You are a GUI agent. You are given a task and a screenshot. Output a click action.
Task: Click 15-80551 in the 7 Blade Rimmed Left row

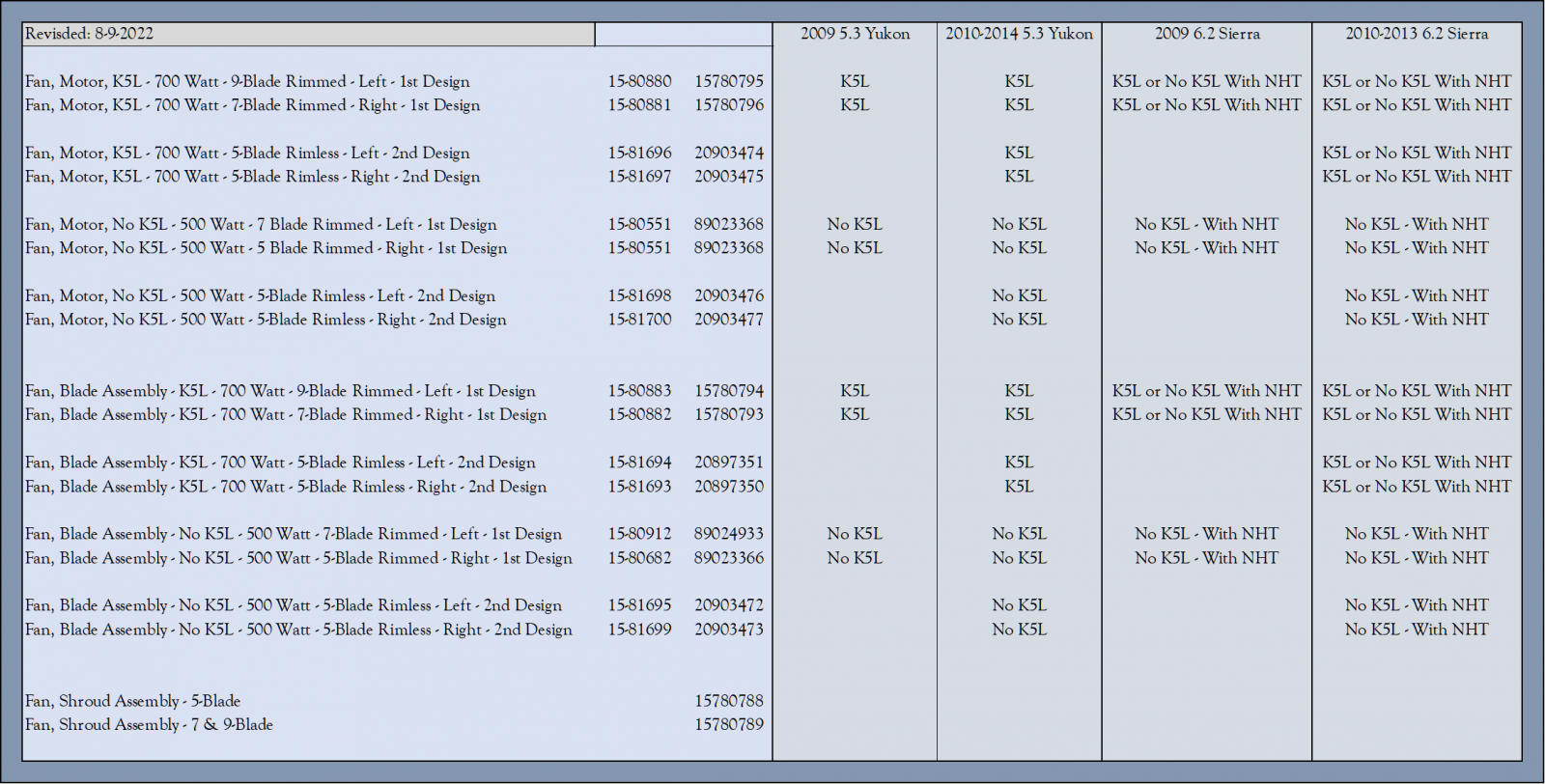pos(639,225)
